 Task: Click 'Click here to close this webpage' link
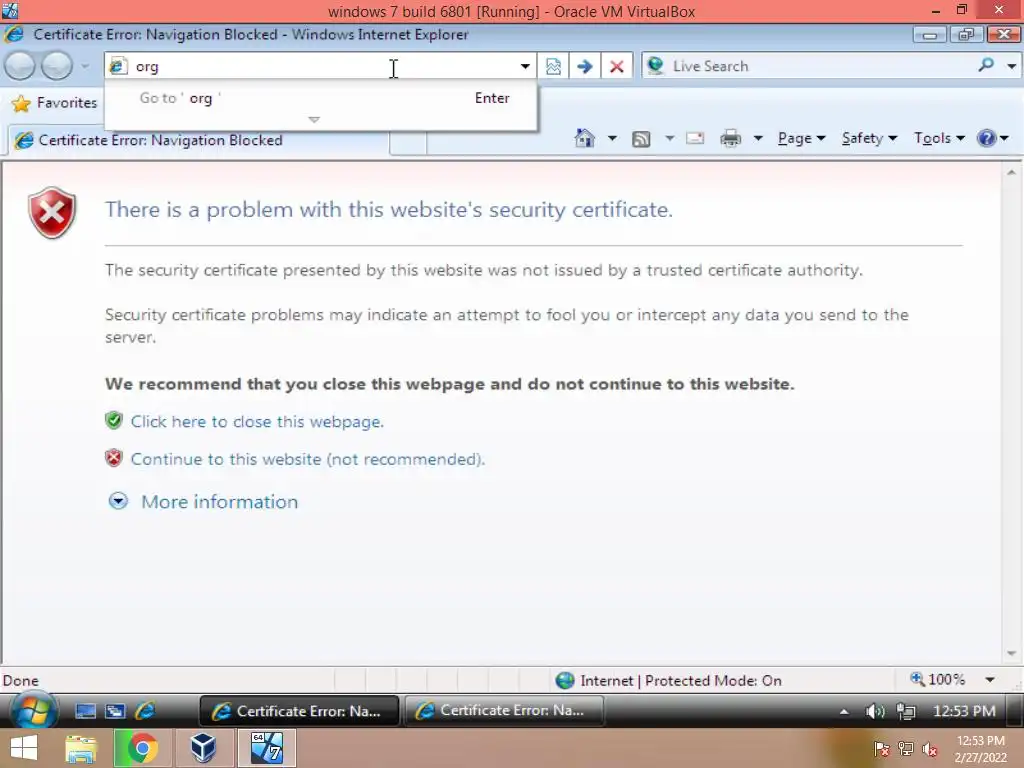(x=257, y=421)
